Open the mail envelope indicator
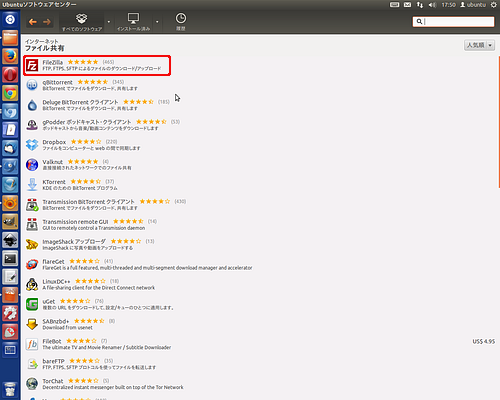This screenshot has height=400, width=500. 407,5
